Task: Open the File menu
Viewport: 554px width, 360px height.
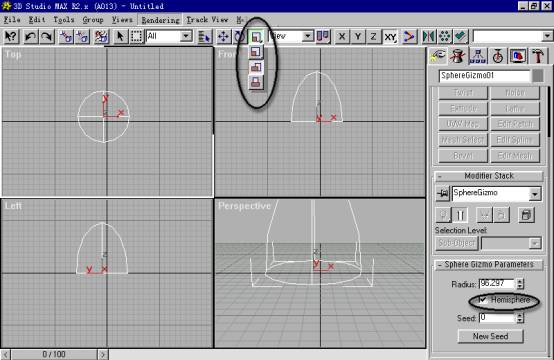Action: (12, 20)
